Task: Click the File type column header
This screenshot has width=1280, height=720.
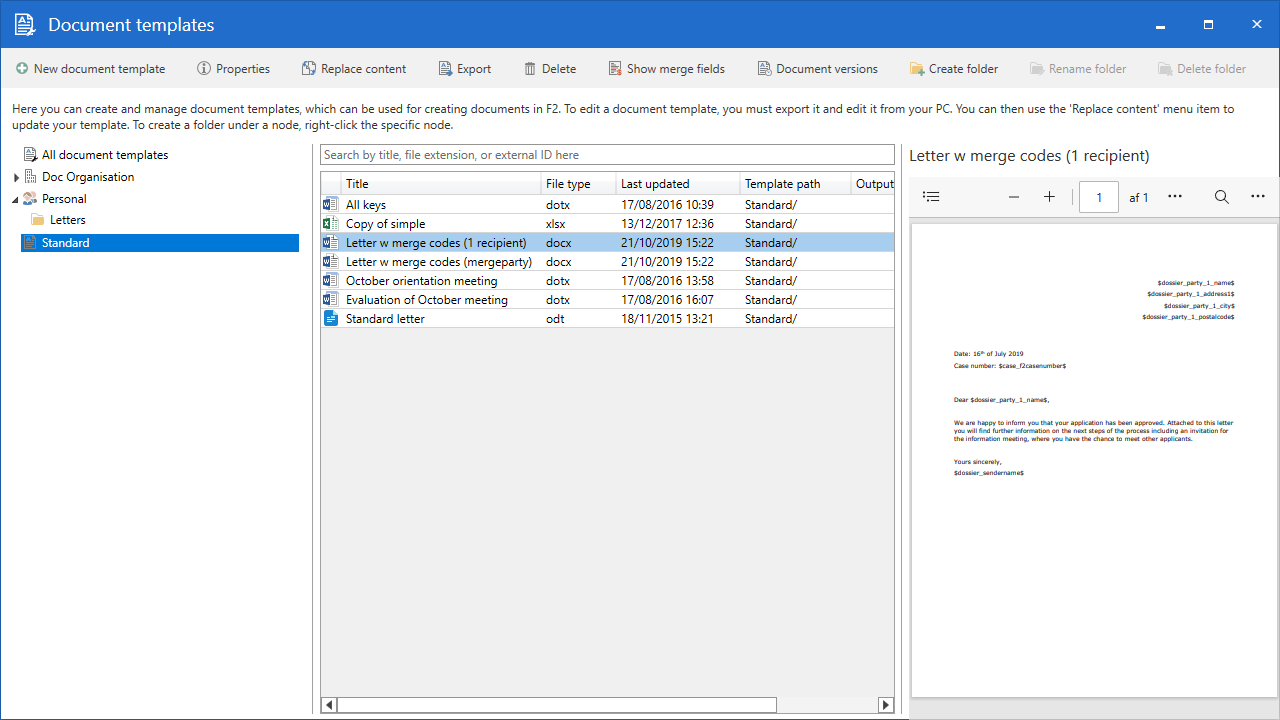Action: [x=568, y=184]
